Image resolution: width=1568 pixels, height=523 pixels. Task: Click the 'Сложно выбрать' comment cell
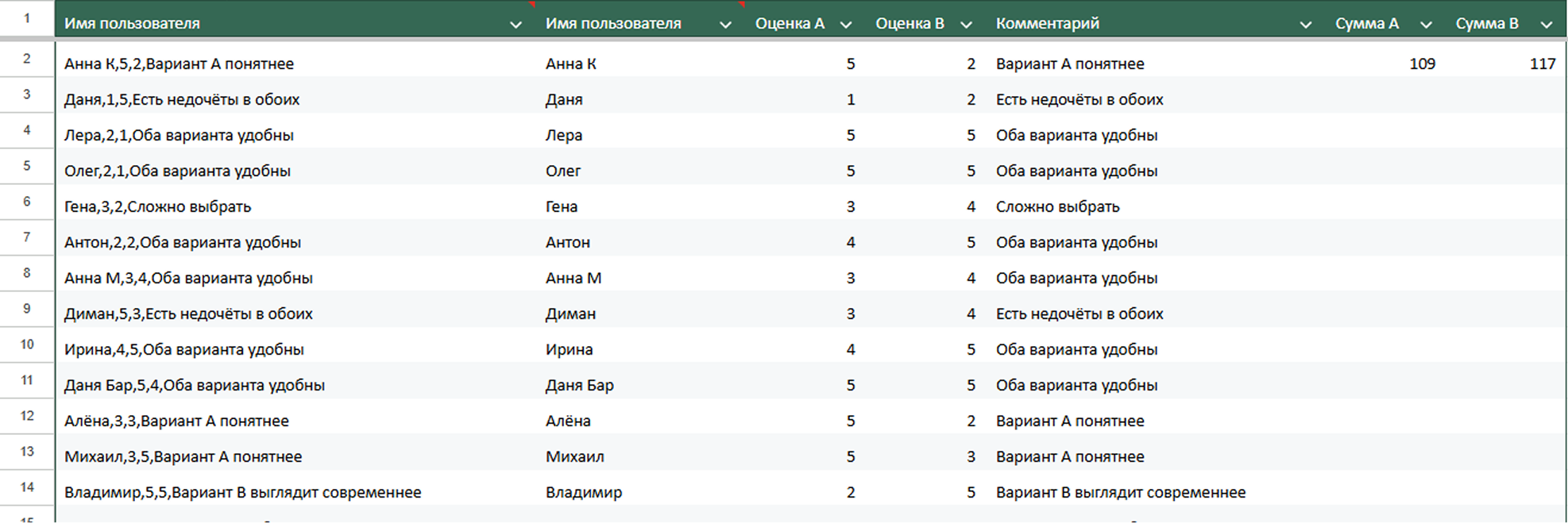pyautogui.click(x=1057, y=207)
